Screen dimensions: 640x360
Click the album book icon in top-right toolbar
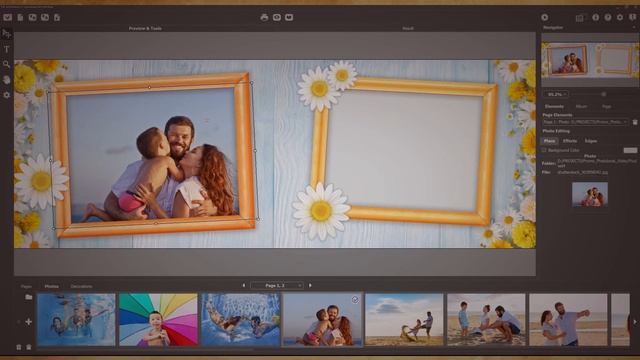point(580,18)
